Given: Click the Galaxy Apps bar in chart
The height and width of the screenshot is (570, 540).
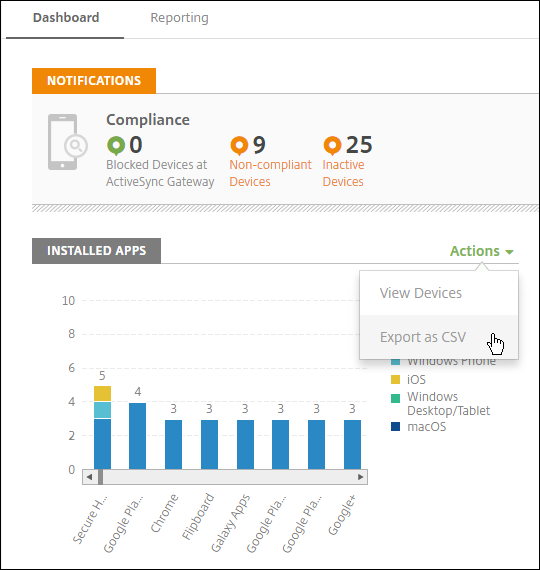Looking at the screenshot, I should pyautogui.click(x=245, y=445).
